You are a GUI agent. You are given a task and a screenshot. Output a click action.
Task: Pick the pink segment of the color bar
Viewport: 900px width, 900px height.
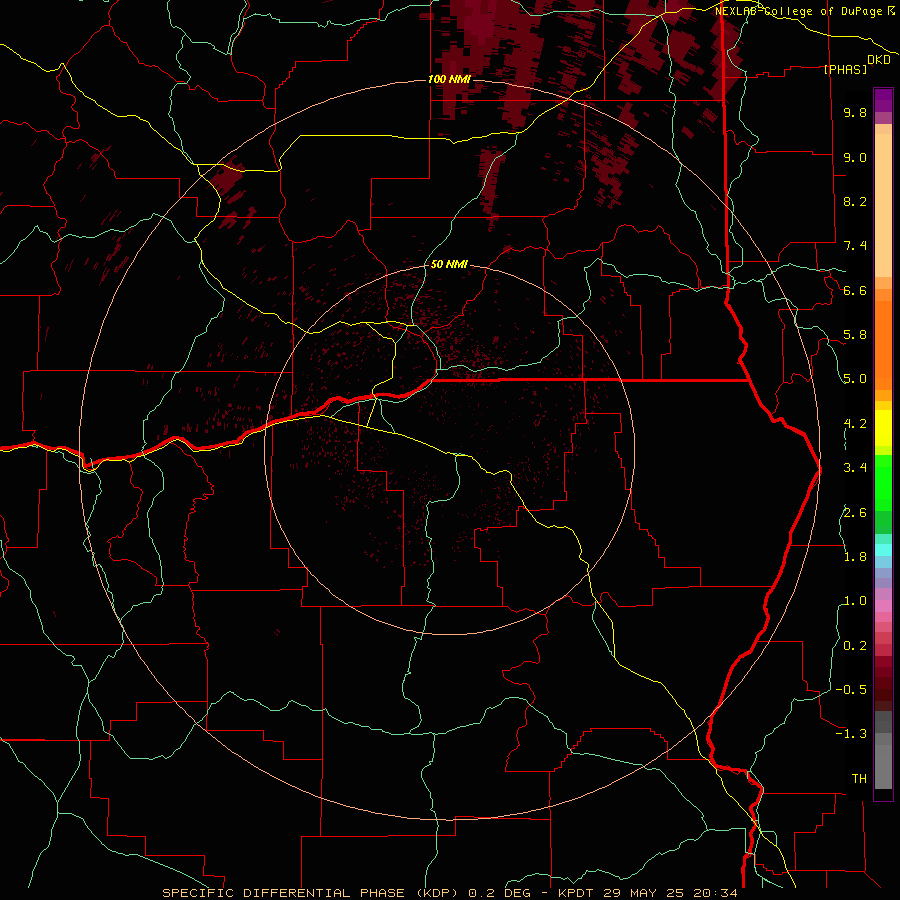coord(883,606)
